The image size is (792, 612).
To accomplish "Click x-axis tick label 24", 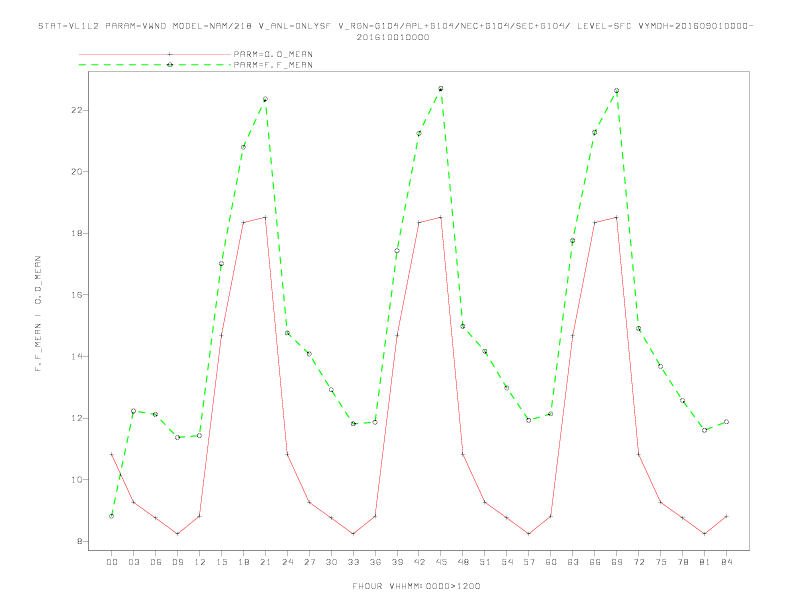I will click(287, 562).
